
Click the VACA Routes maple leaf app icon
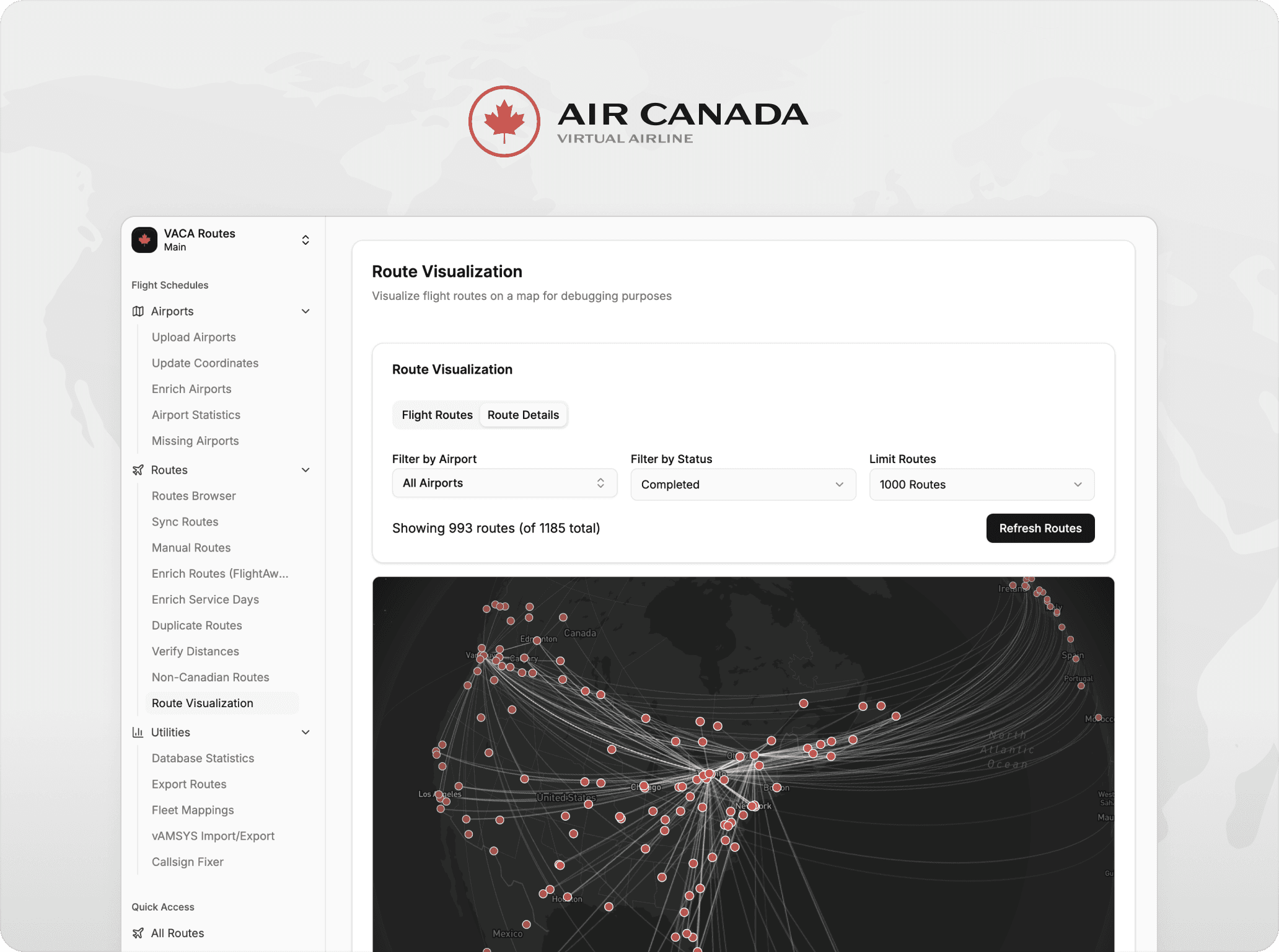coord(144,240)
